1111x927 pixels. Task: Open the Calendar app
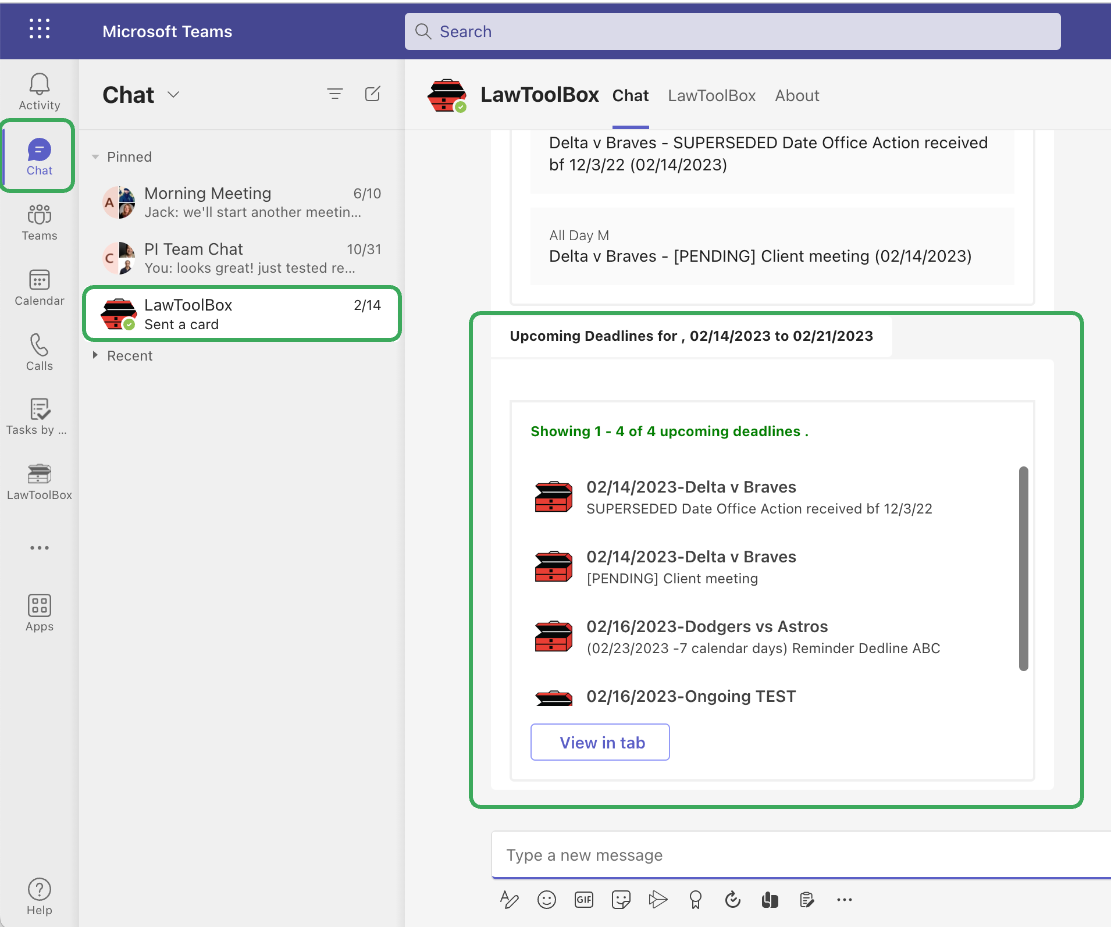[39, 288]
